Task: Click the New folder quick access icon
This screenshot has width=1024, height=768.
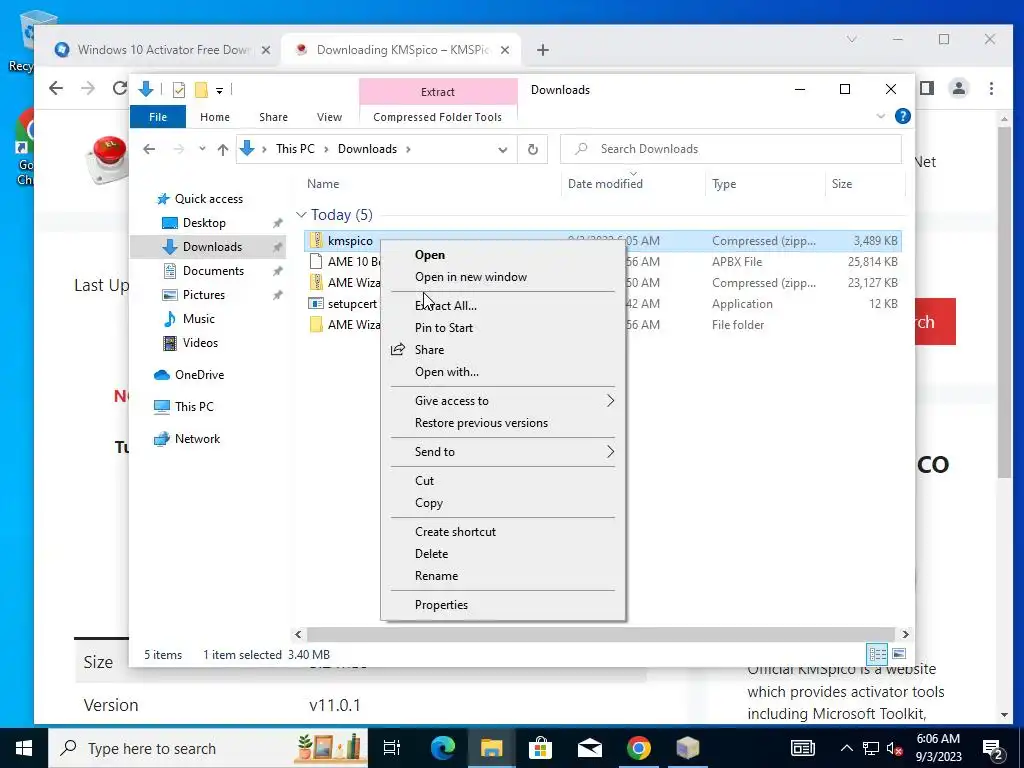Action: tap(201, 90)
